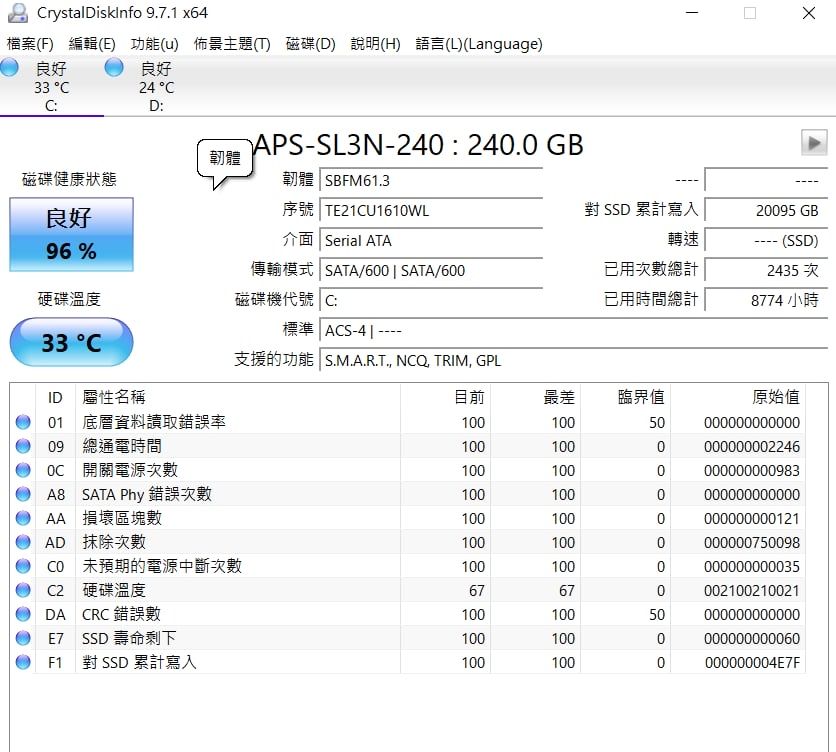Open the 磁碟(D) menu

310,44
